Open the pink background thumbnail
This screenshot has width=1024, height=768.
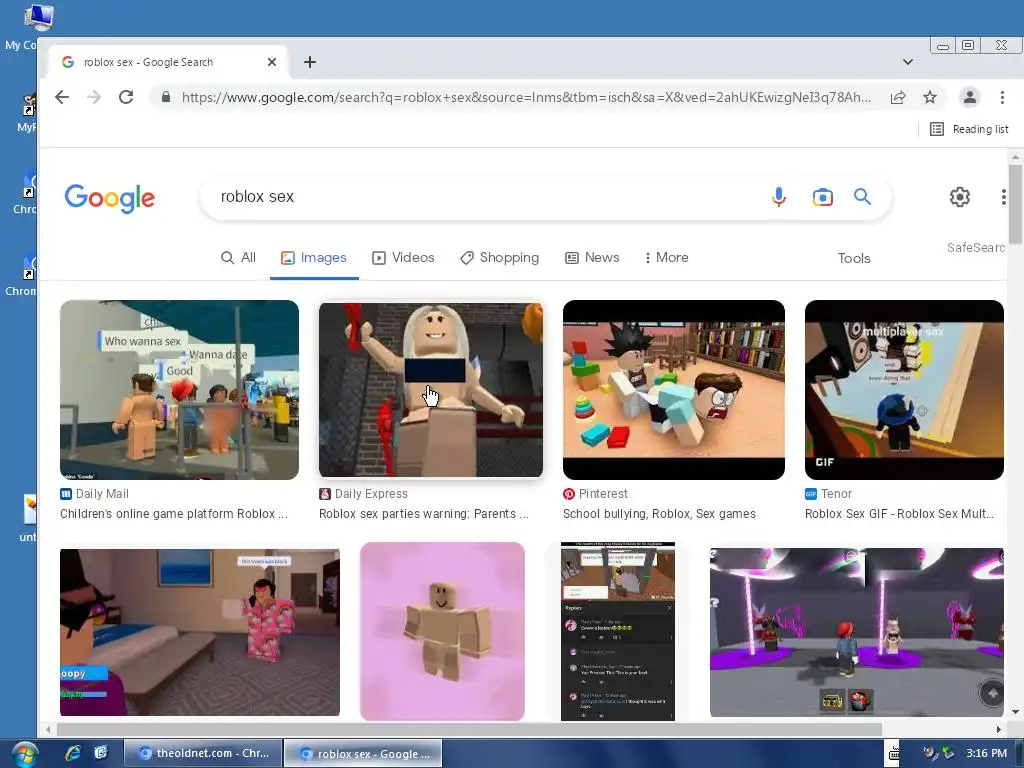pyautogui.click(x=442, y=632)
